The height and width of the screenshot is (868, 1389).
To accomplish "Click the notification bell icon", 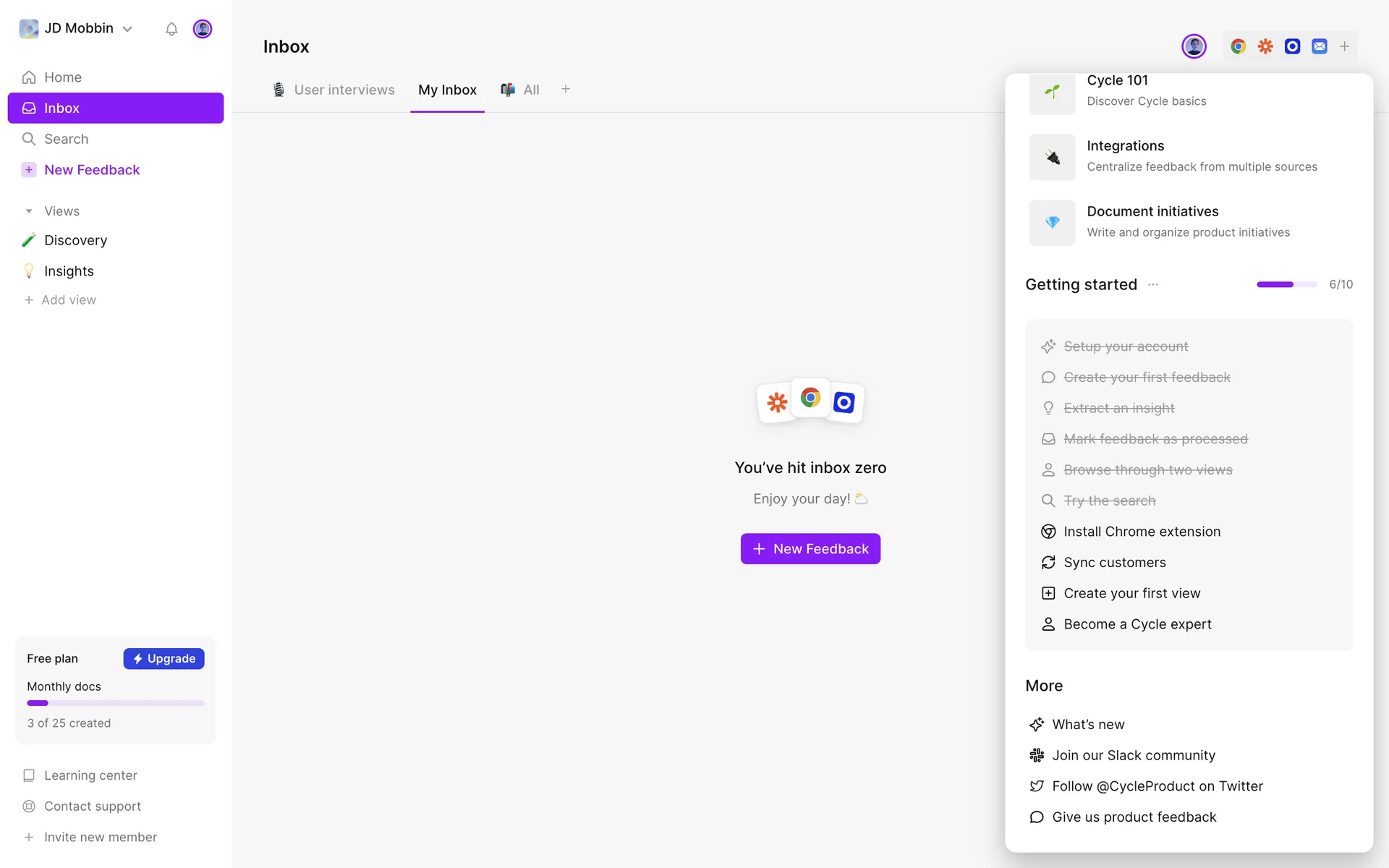I will pos(171,29).
